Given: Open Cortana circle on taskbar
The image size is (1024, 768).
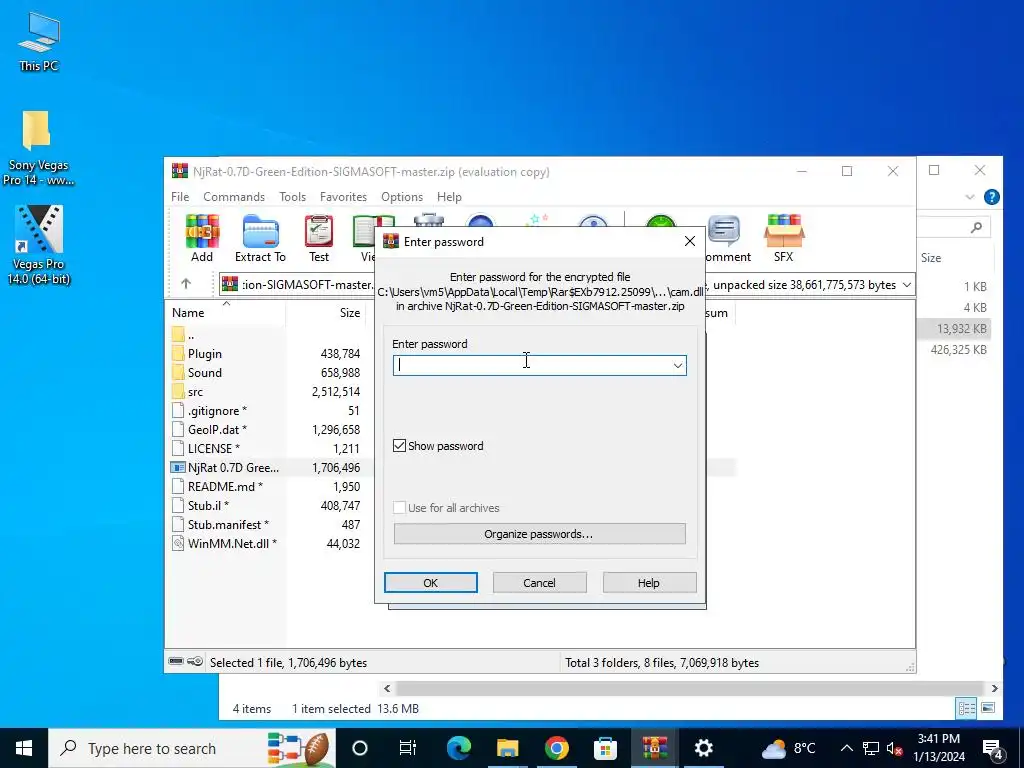Looking at the screenshot, I should point(360,748).
